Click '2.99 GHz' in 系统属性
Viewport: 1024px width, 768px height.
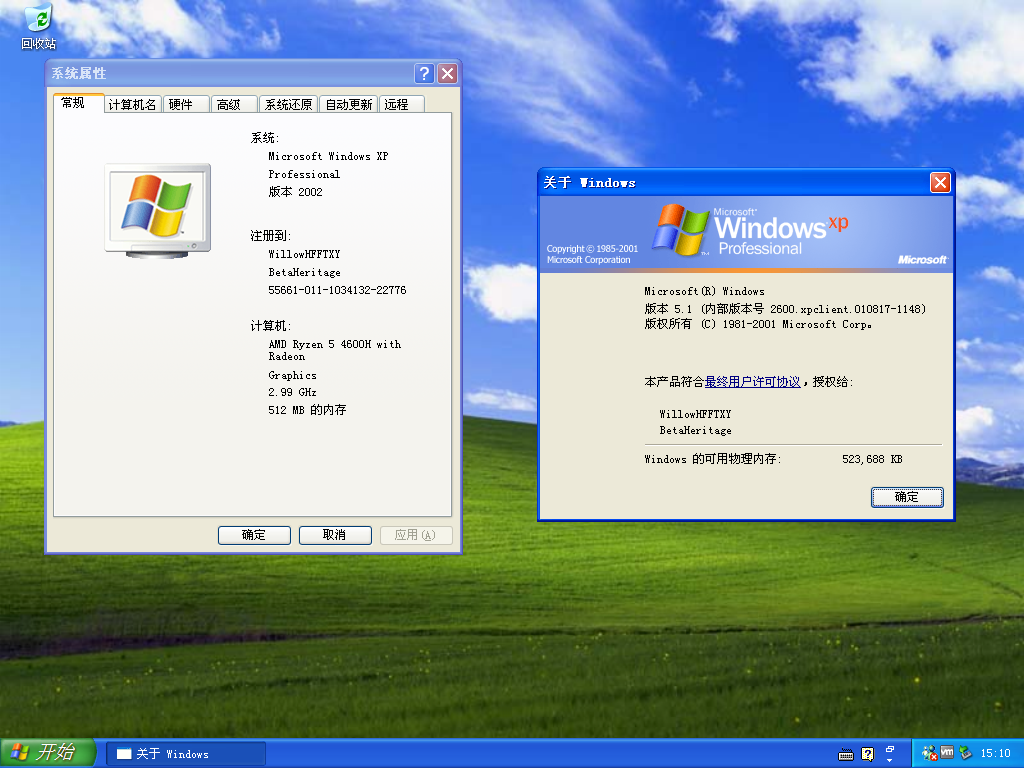coord(292,392)
